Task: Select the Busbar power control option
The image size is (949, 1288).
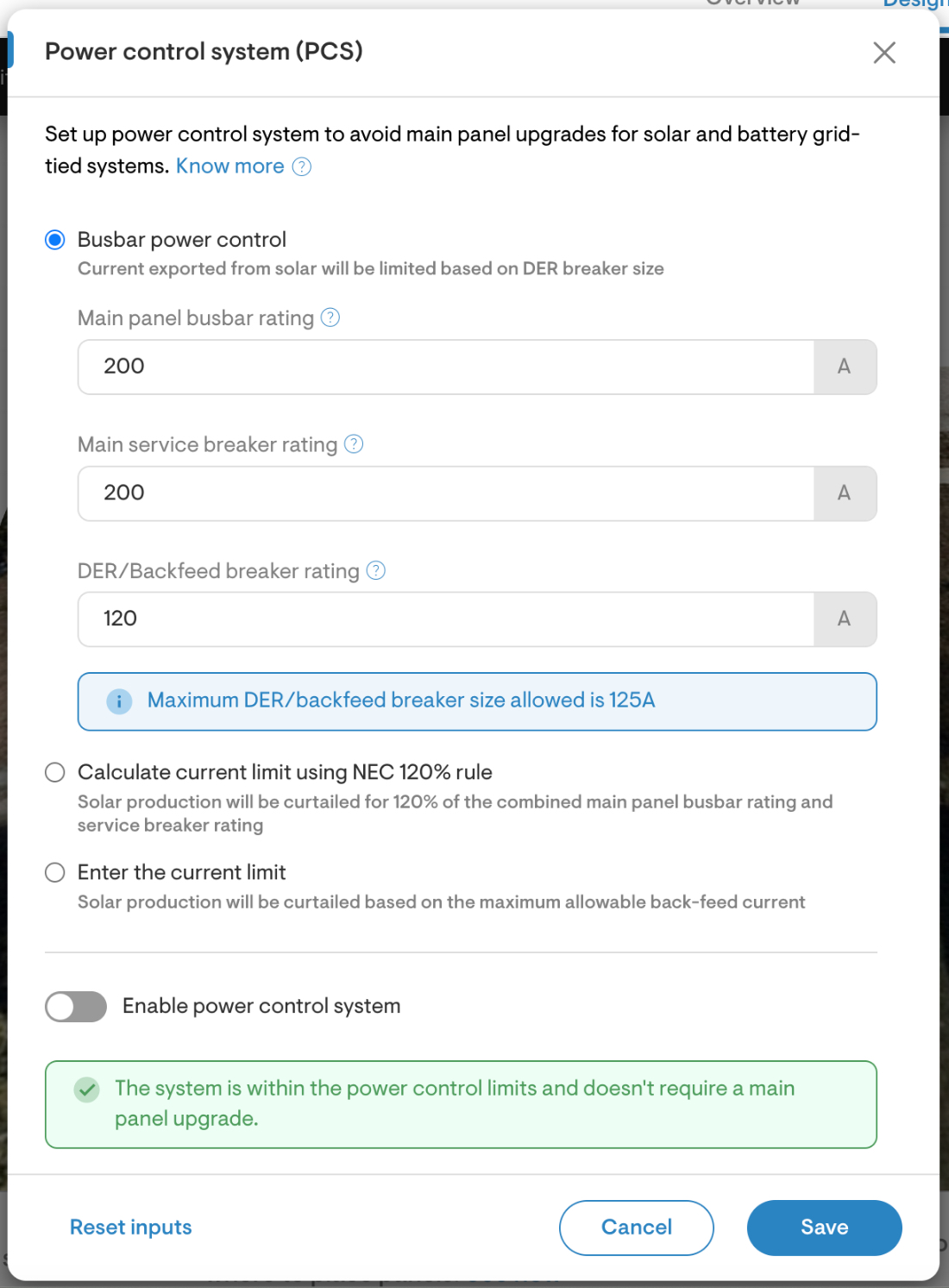Action: (x=54, y=240)
